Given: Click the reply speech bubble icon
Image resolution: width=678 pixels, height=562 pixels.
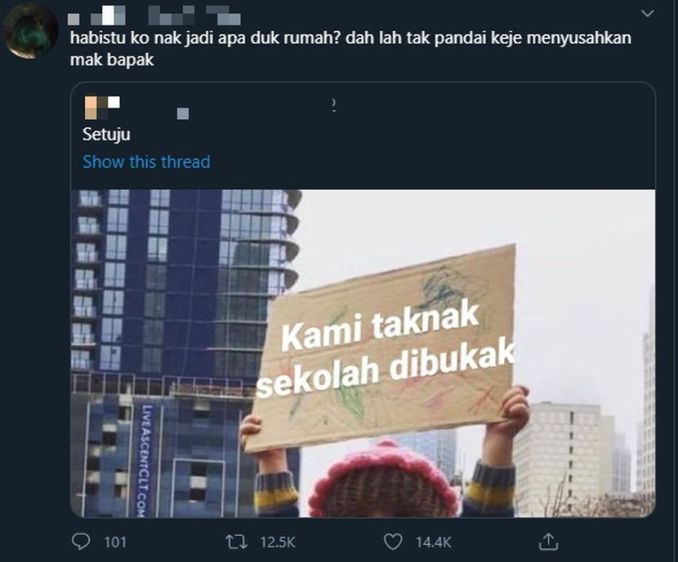Looking at the screenshot, I should (x=81, y=541).
